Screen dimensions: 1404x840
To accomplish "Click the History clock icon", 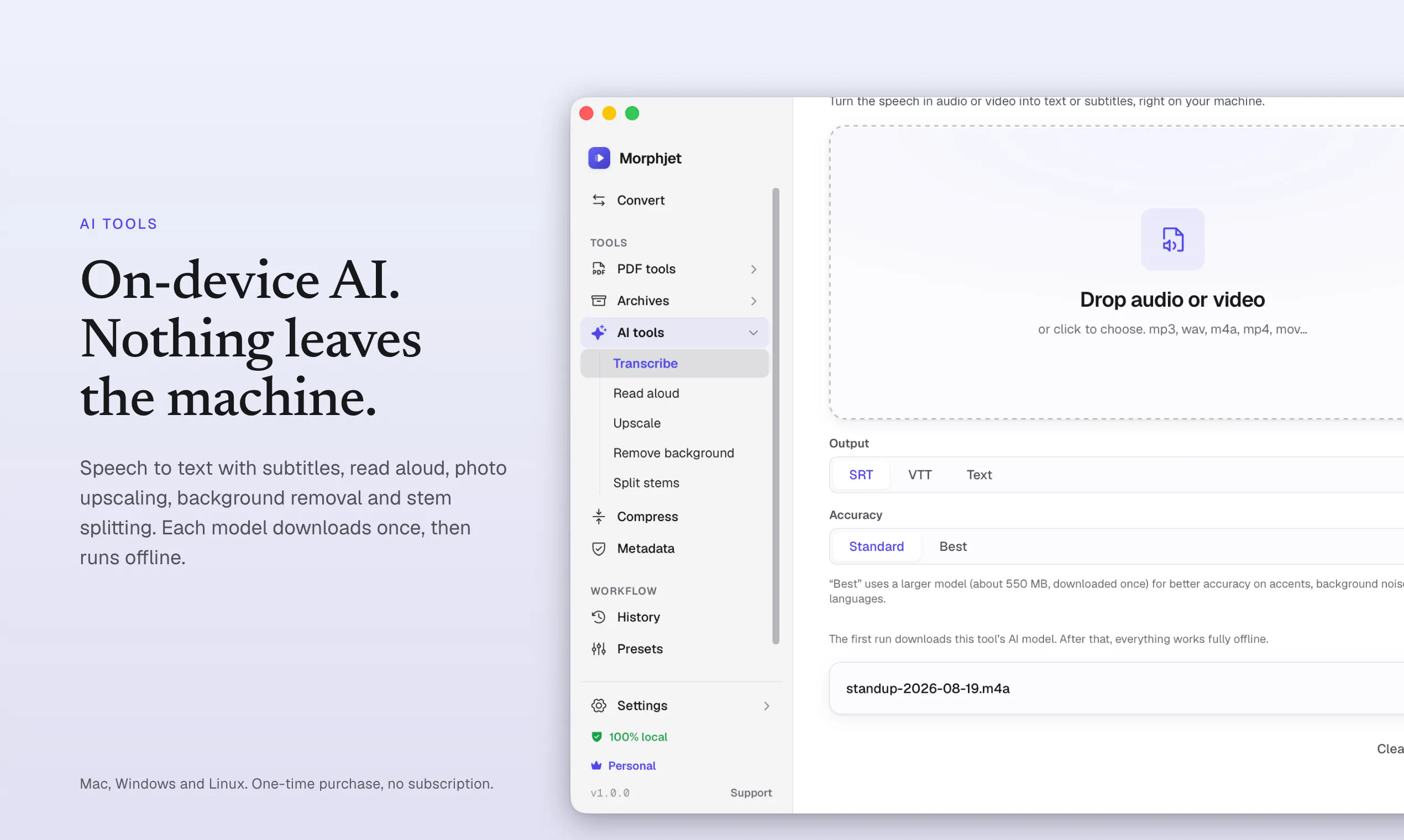I will (599, 617).
